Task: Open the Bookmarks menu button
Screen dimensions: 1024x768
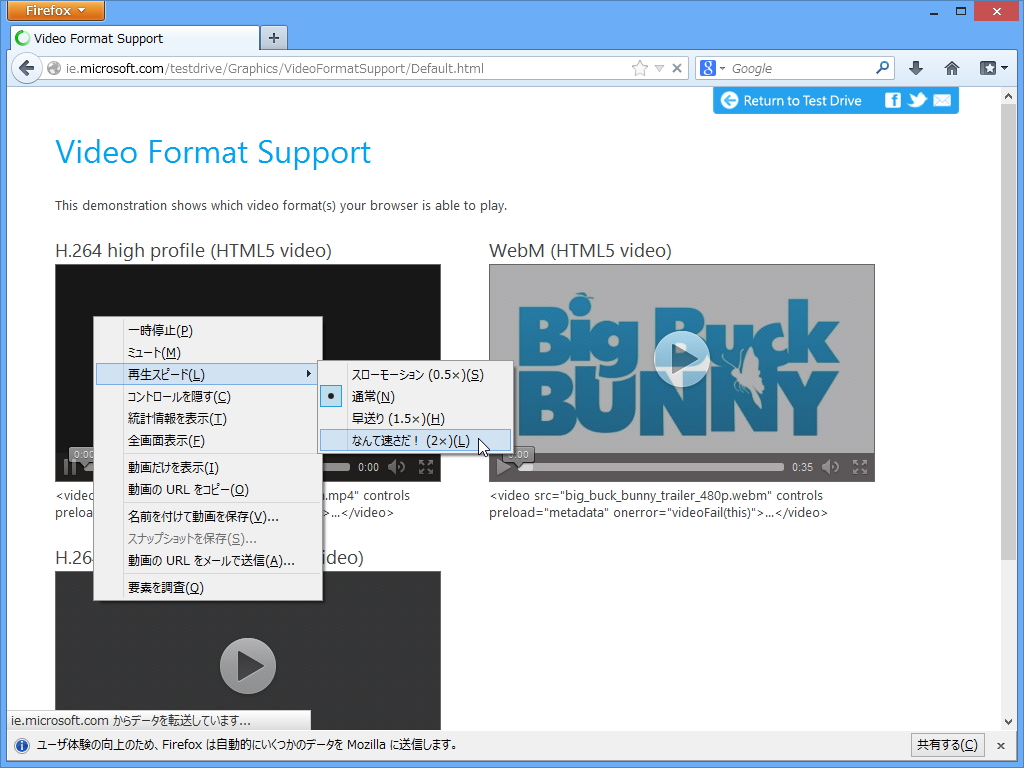Action: [x=993, y=68]
